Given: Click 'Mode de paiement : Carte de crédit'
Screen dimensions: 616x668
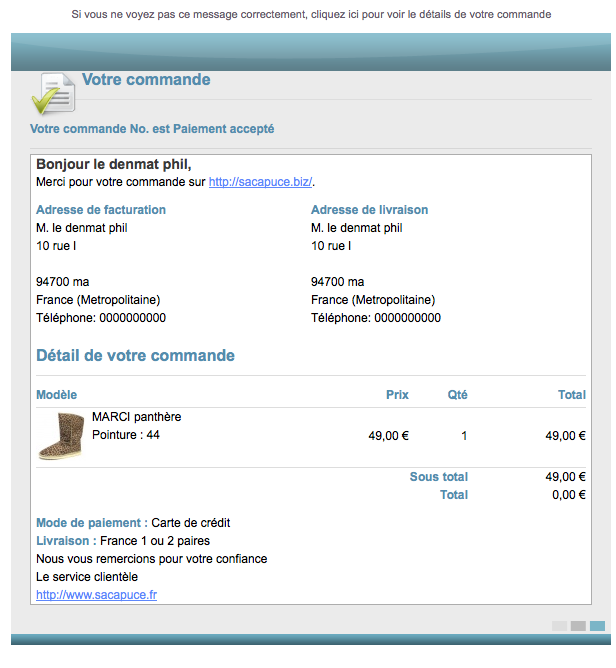Looking at the screenshot, I should (x=133, y=523).
